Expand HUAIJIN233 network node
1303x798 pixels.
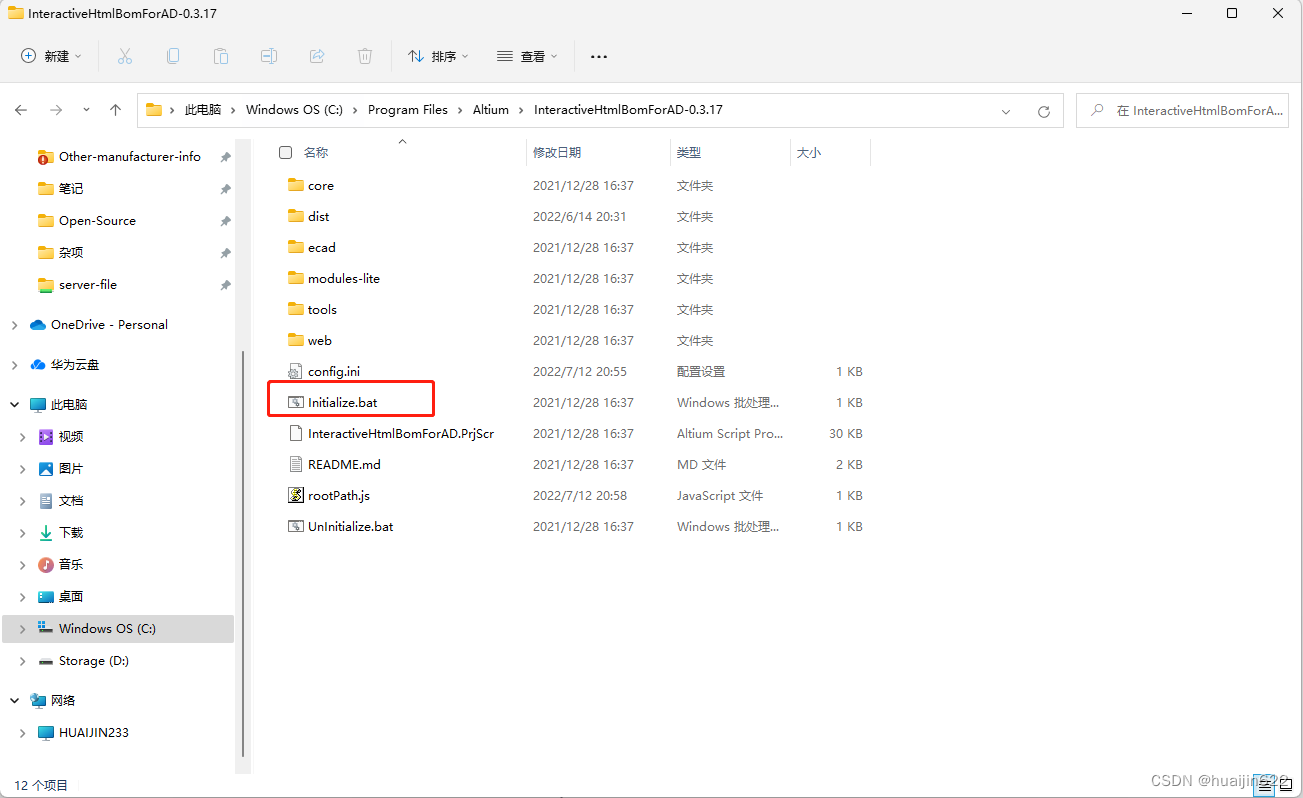point(23,733)
